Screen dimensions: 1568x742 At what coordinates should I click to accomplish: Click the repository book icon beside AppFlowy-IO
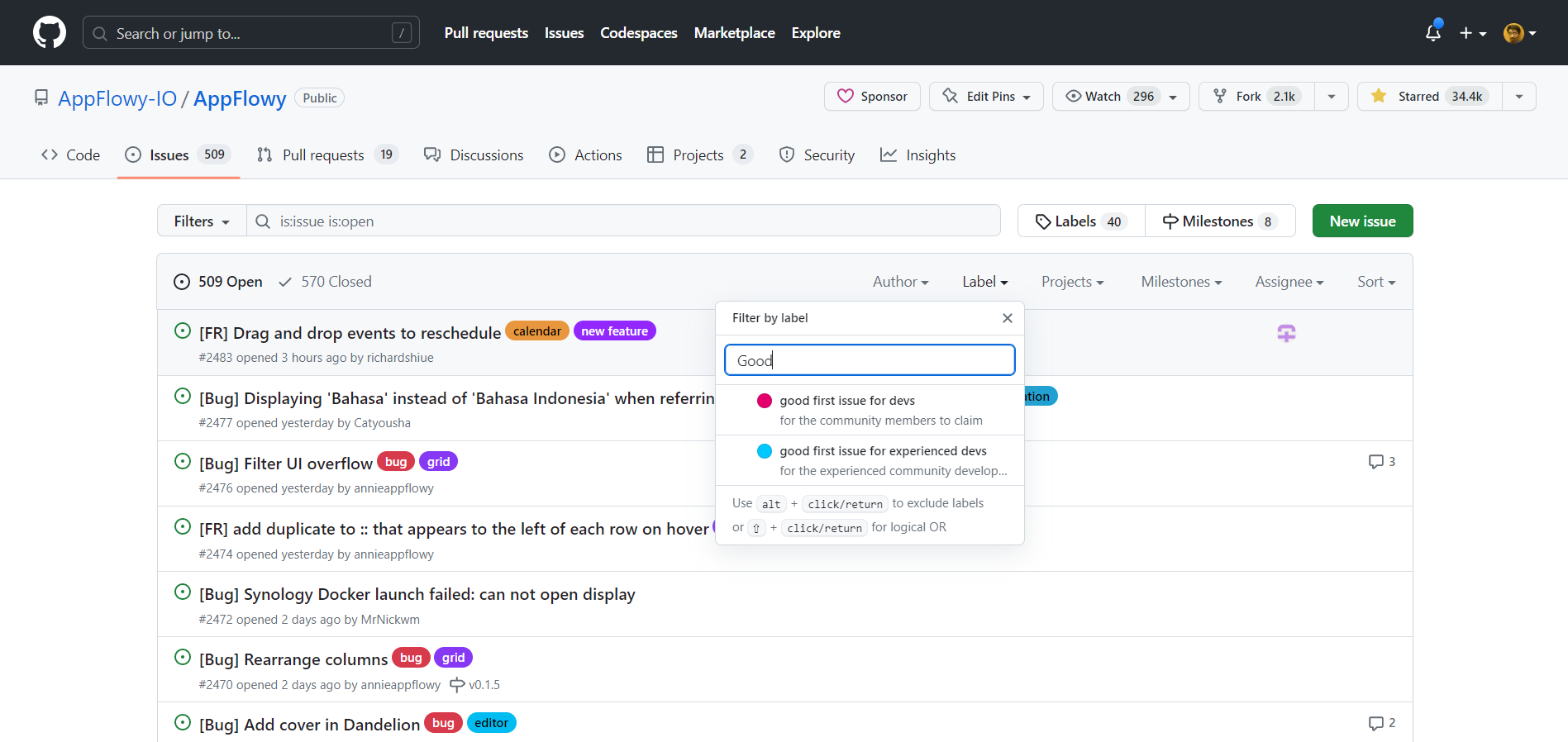tap(41, 98)
